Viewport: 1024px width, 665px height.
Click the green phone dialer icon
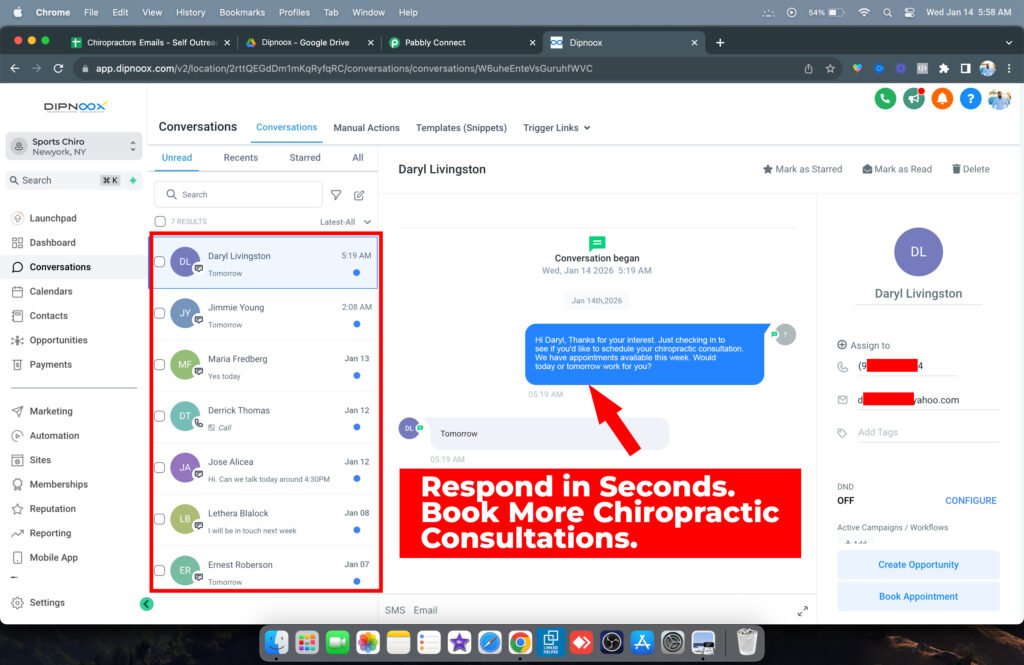[x=885, y=99]
